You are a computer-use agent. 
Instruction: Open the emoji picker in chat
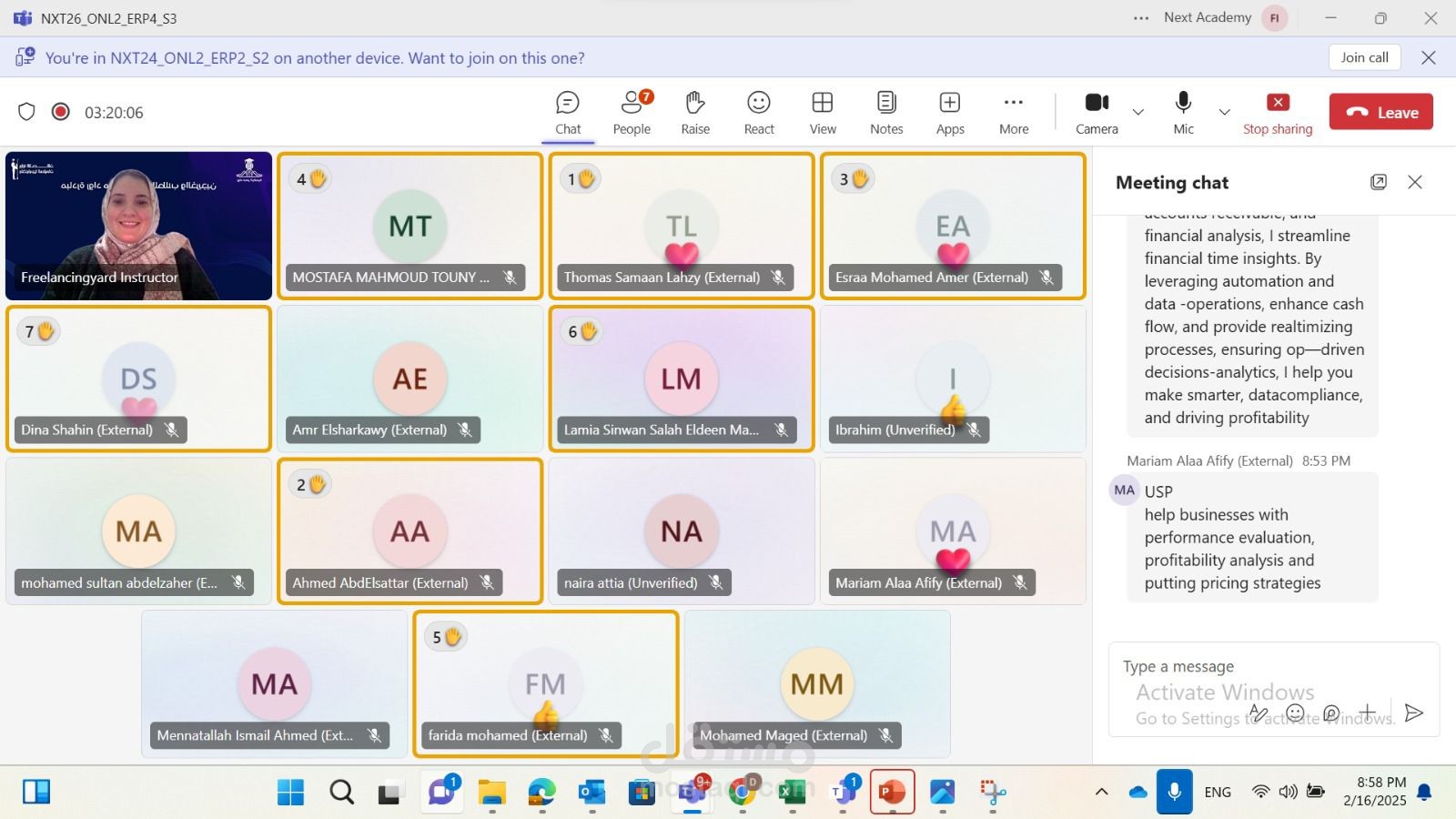[1296, 713]
